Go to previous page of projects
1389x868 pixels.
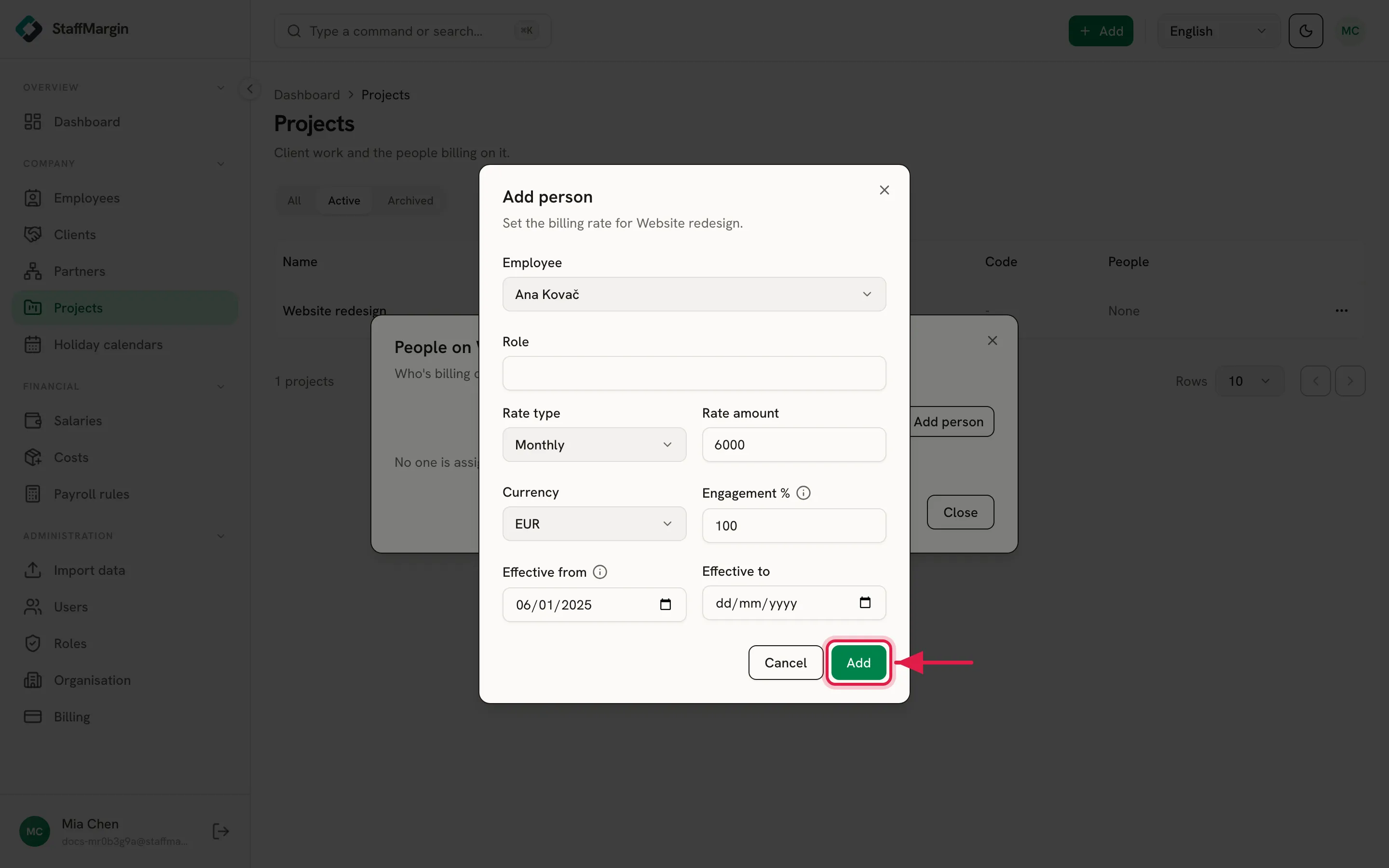[x=1316, y=381]
